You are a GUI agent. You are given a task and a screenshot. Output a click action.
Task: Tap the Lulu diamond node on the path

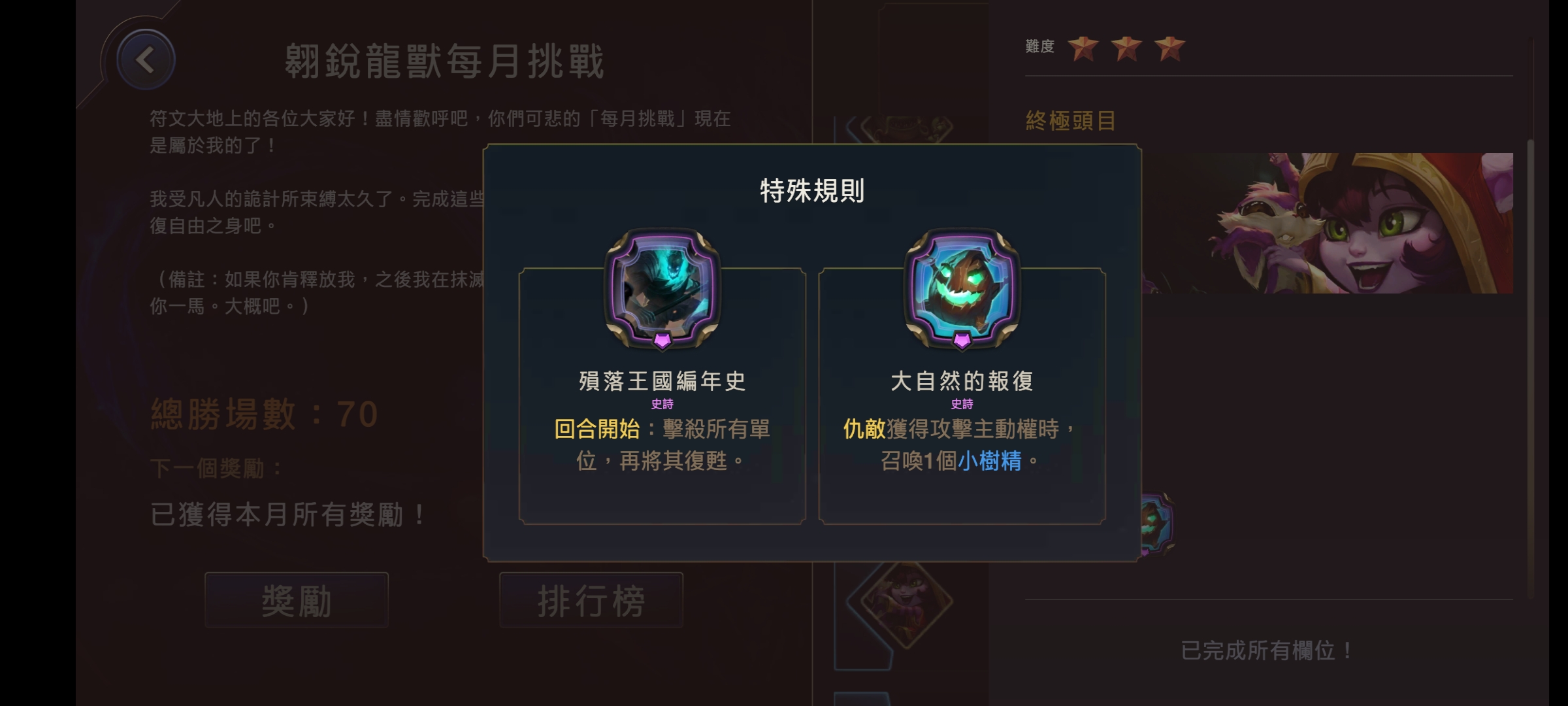click(x=906, y=603)
